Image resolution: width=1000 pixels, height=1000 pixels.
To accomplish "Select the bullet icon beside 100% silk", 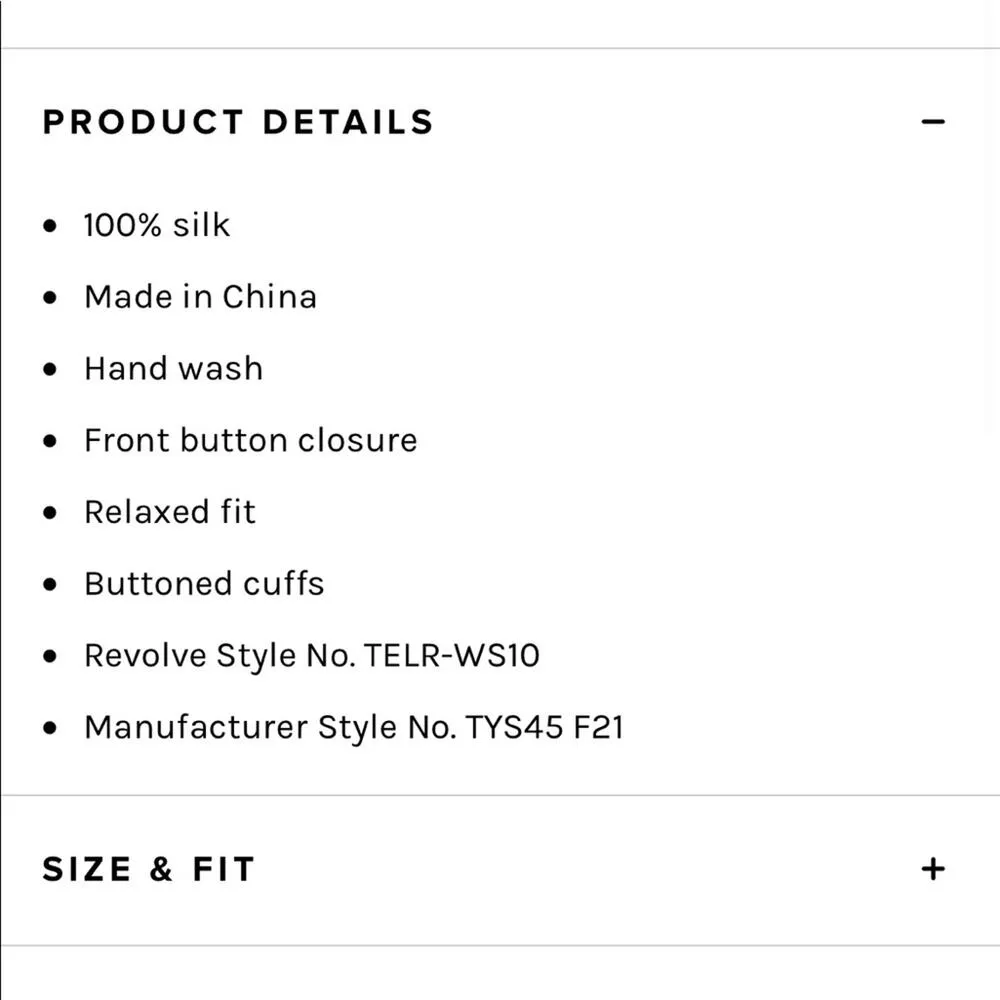I will [x=48, y=226].
